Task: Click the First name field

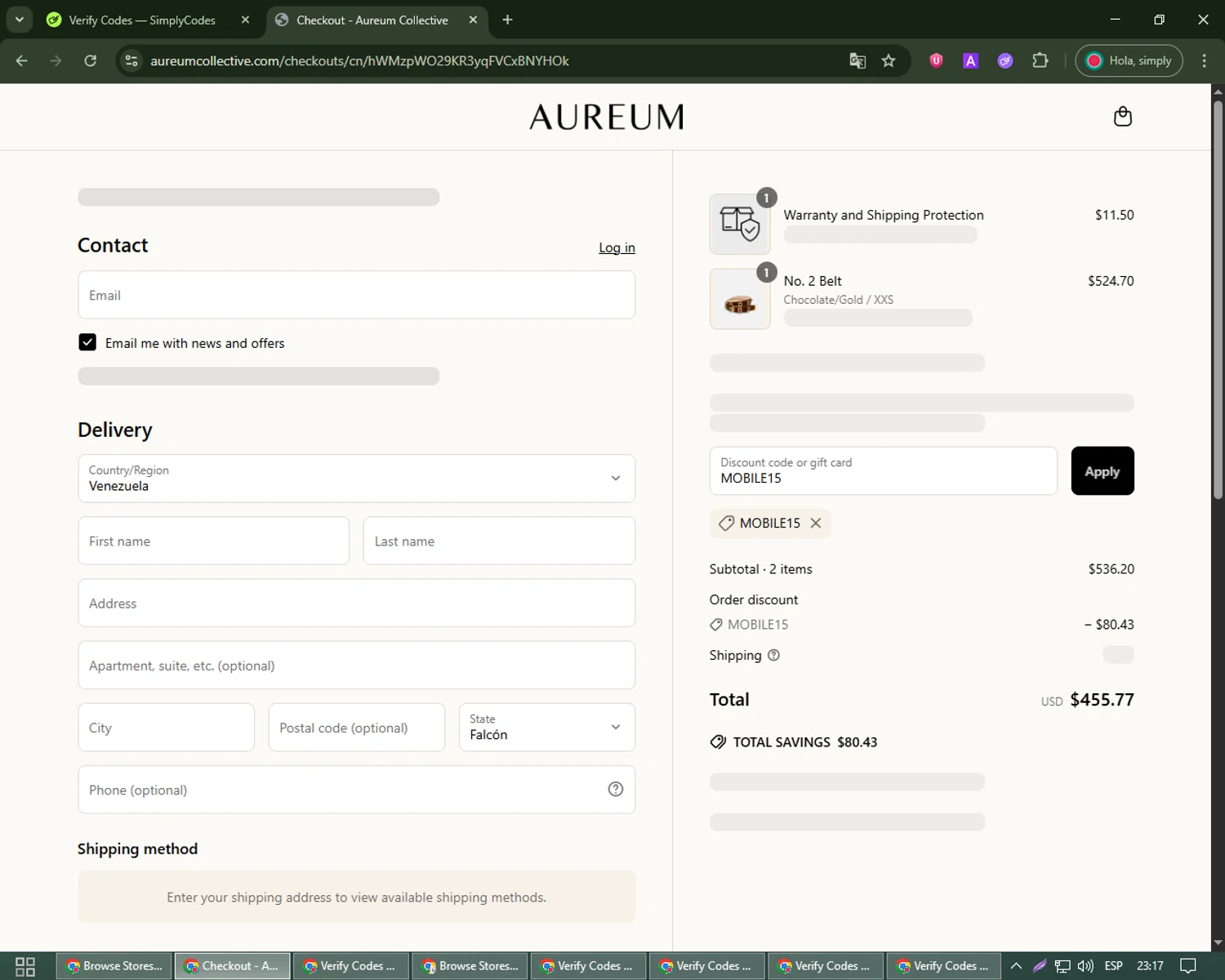Action: [x=213, y=541]
